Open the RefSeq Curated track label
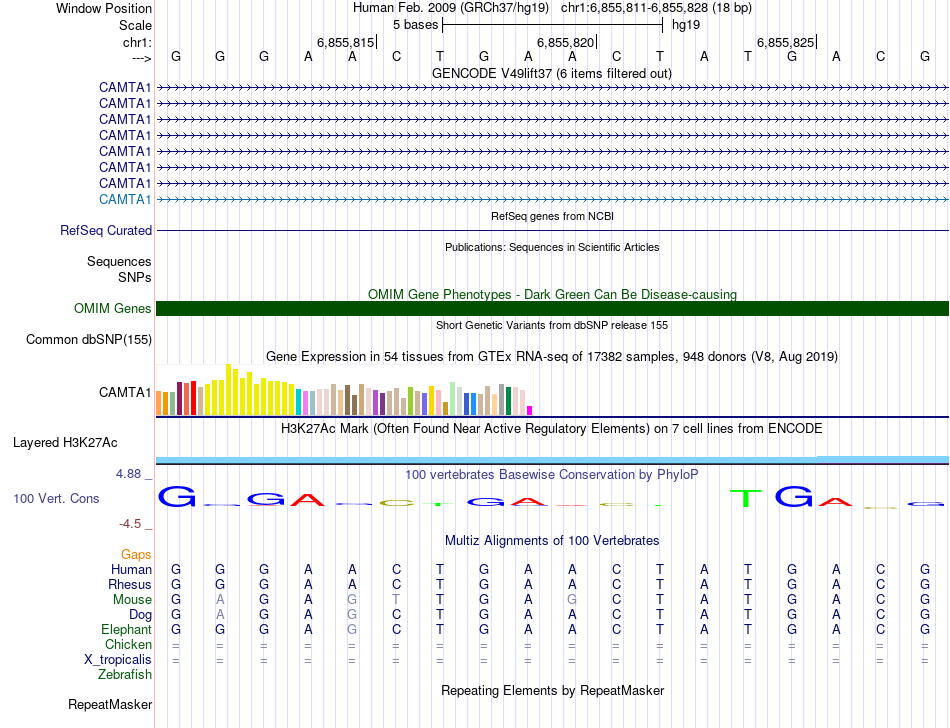The image size is (950, 728). (105, 231)
